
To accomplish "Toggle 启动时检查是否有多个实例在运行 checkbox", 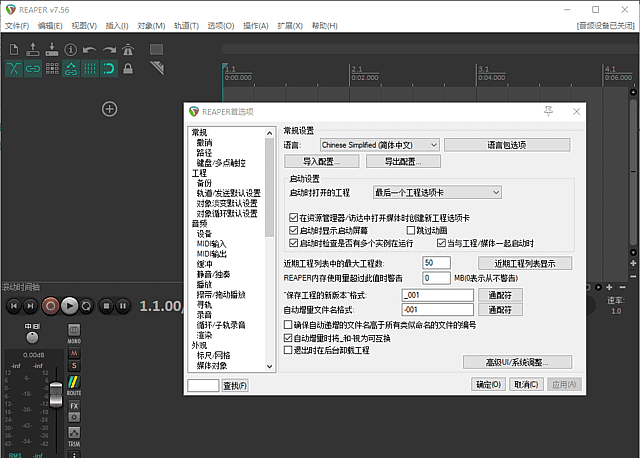I will pyautogui.click(x=293, y=243).
